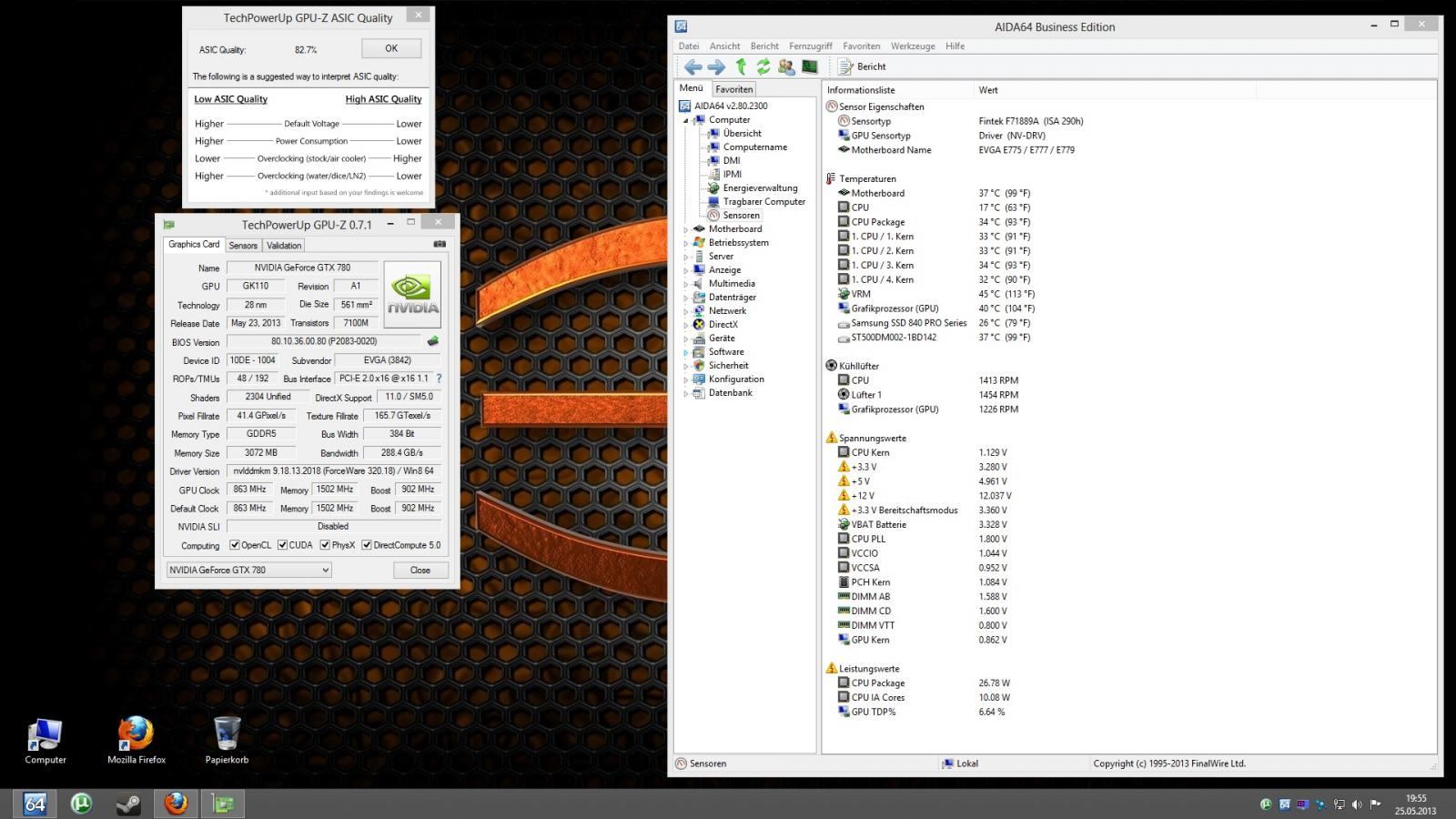Click the BIOS save chip icon in GPU-Z

tap(433, 341)
